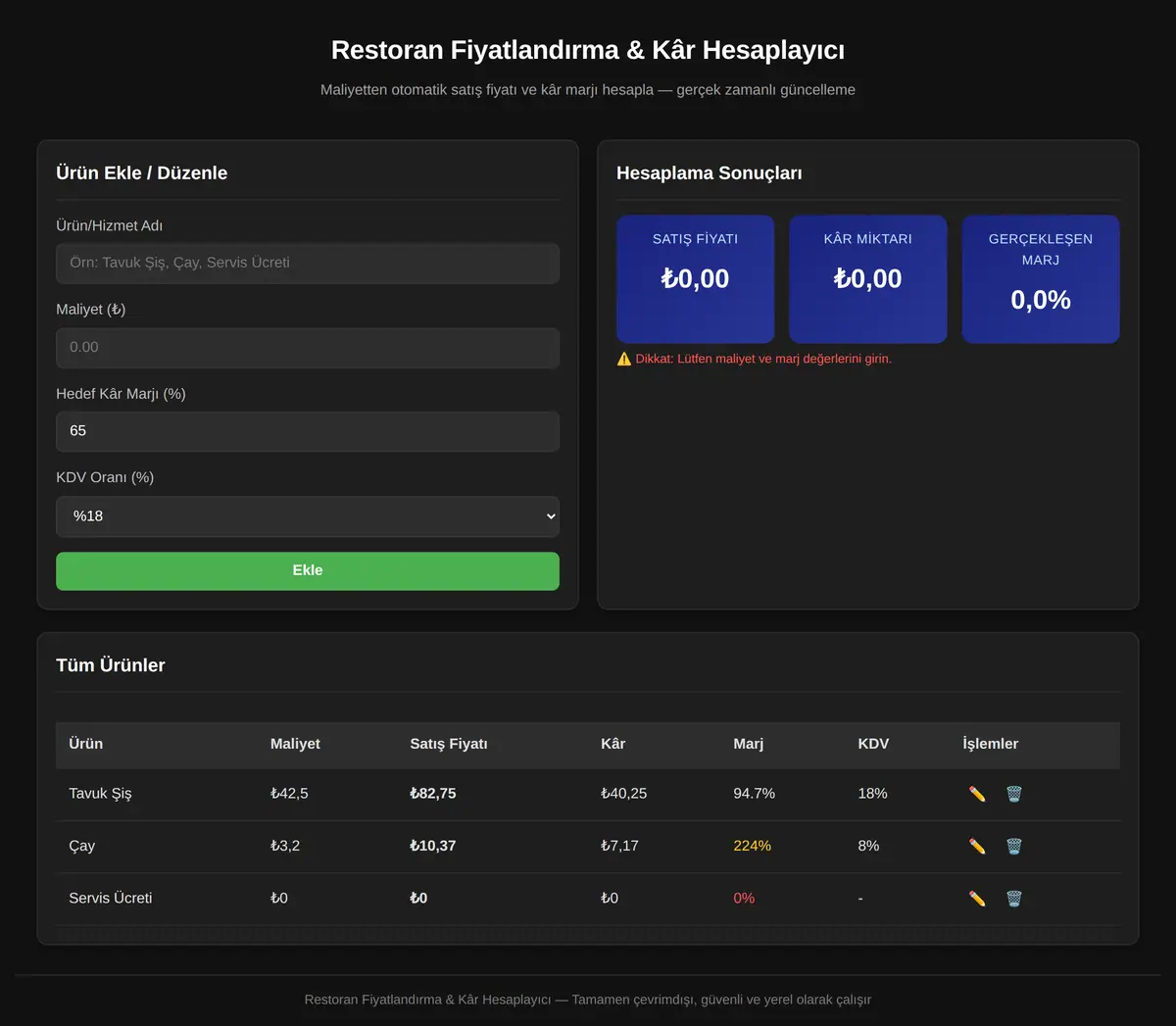The image size is (1176, 1026).
Task: Open the KDV Oranı dropdown
Action: pos(308,516)
